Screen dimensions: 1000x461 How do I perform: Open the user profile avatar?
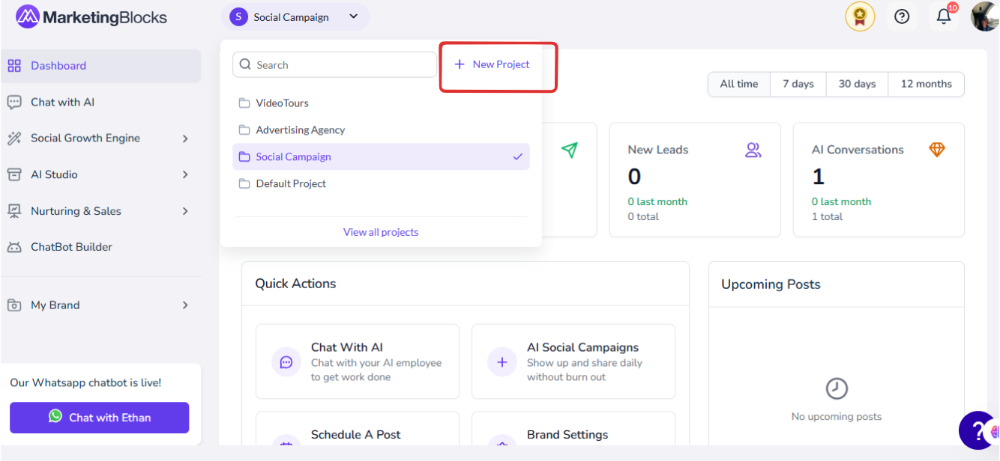point(985,16)
